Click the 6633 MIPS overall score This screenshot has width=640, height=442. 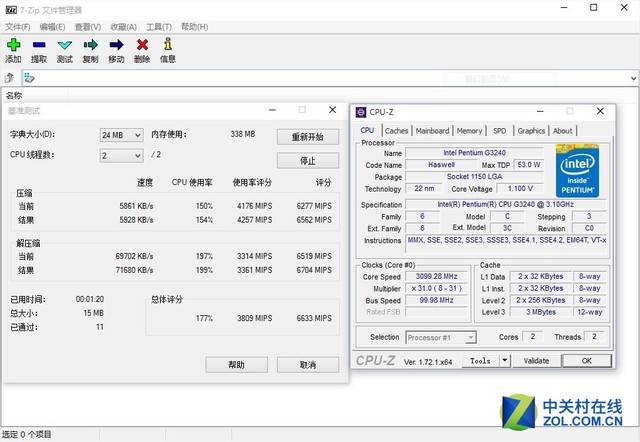pyautogui.click(x=314, y=318)
